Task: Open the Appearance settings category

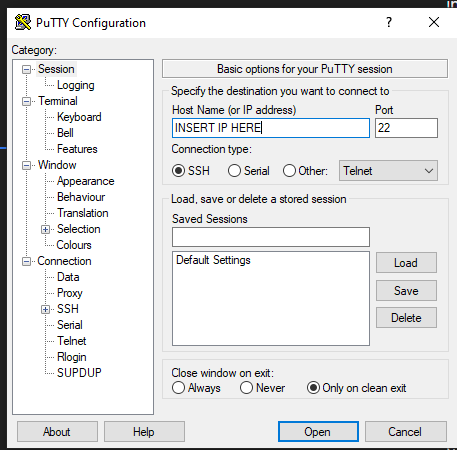Action: pos(86,181)
